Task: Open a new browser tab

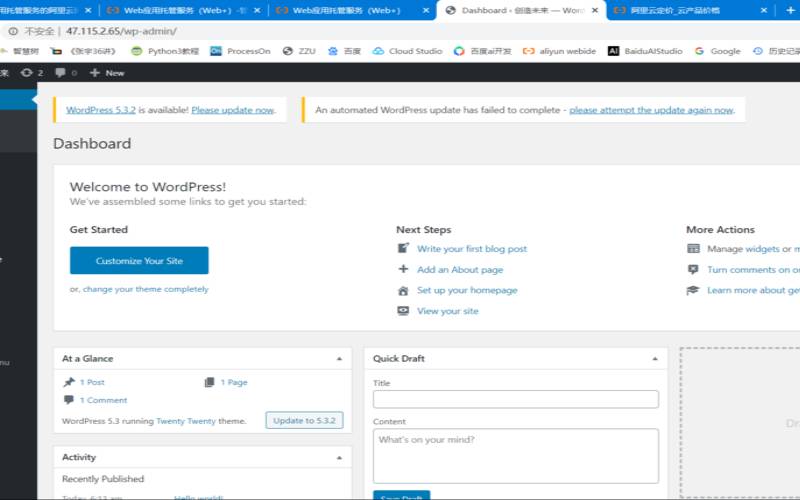Action: 791,10
